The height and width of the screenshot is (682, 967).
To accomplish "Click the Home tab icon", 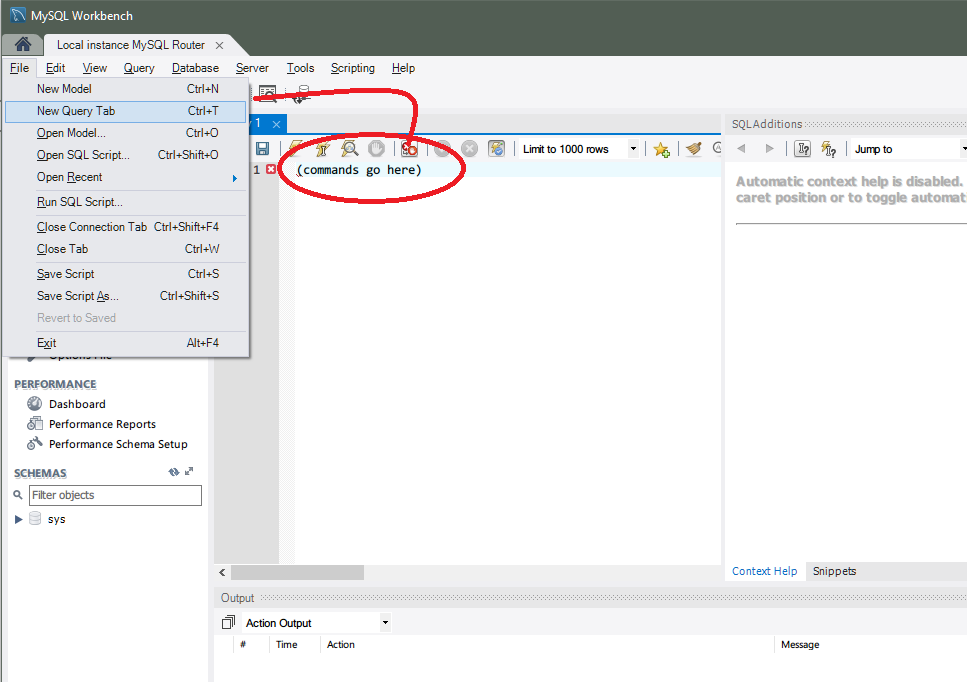I will pos(22,45).
